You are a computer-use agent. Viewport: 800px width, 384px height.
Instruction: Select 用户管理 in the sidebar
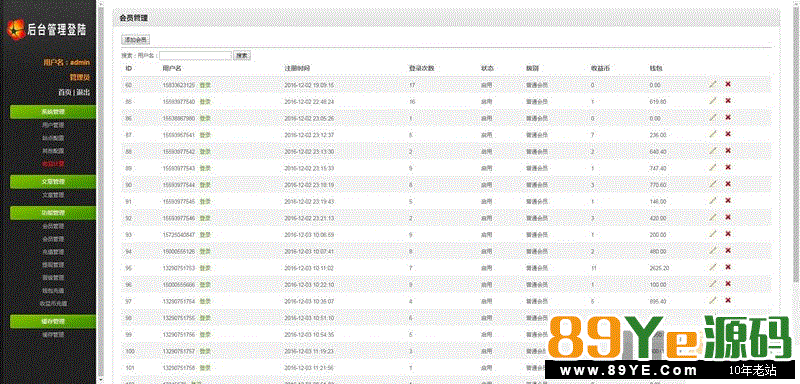53,125
